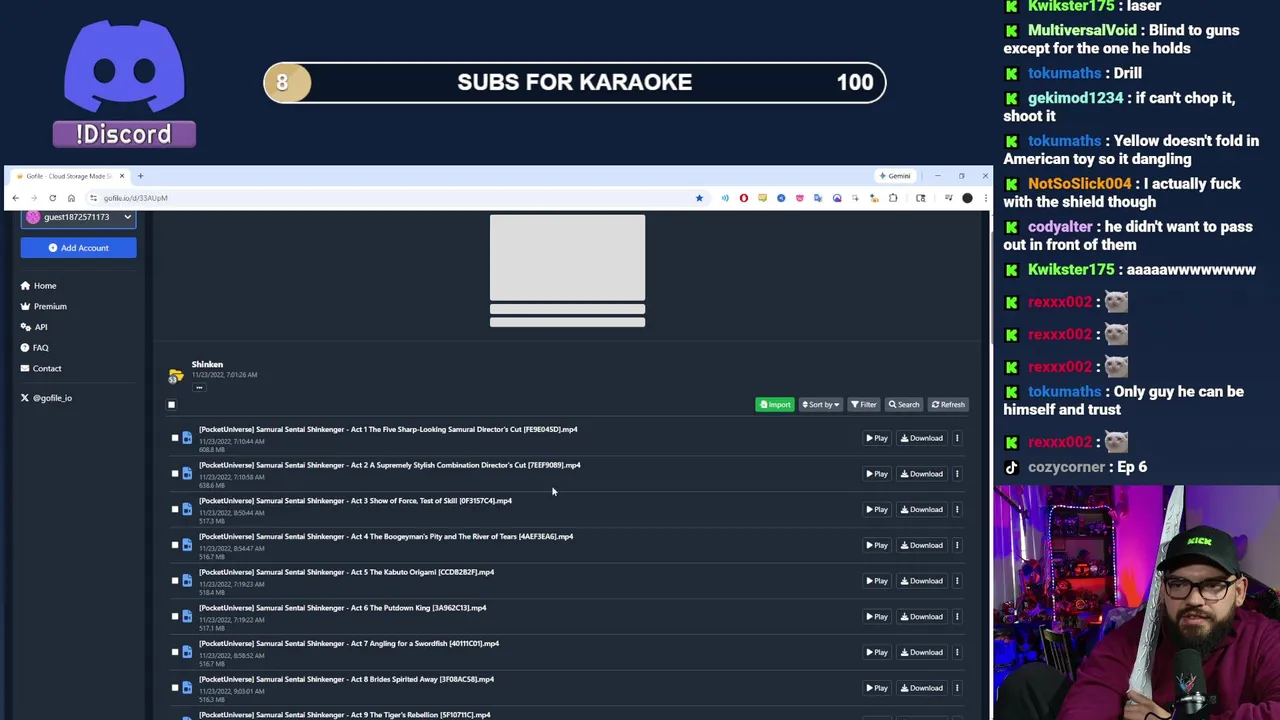Toggle the select-all files checkbox
This screenshot has height=720, width=1280.
tap(171, 405)
